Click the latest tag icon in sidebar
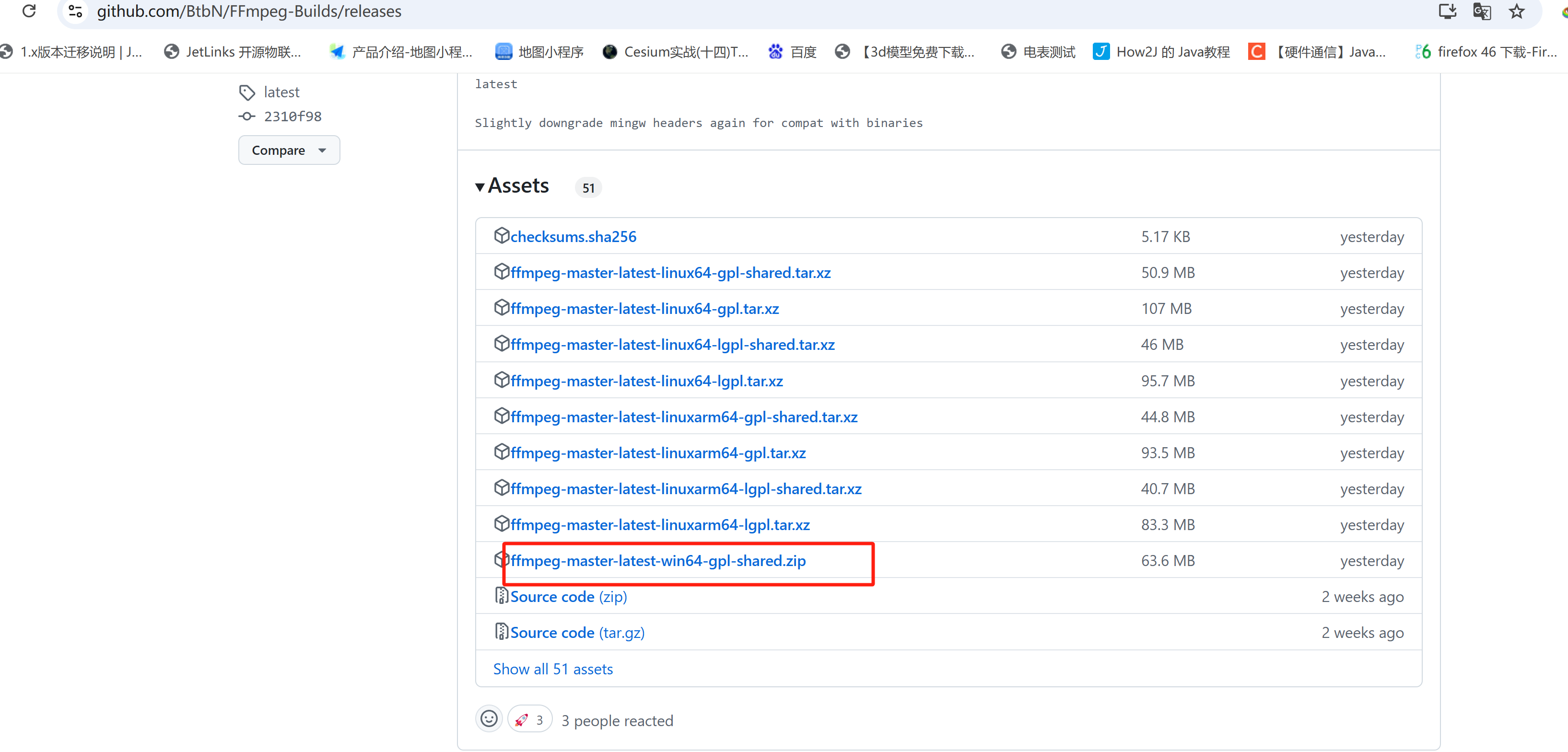The image size is (1568, 752). tap(246, 93)
